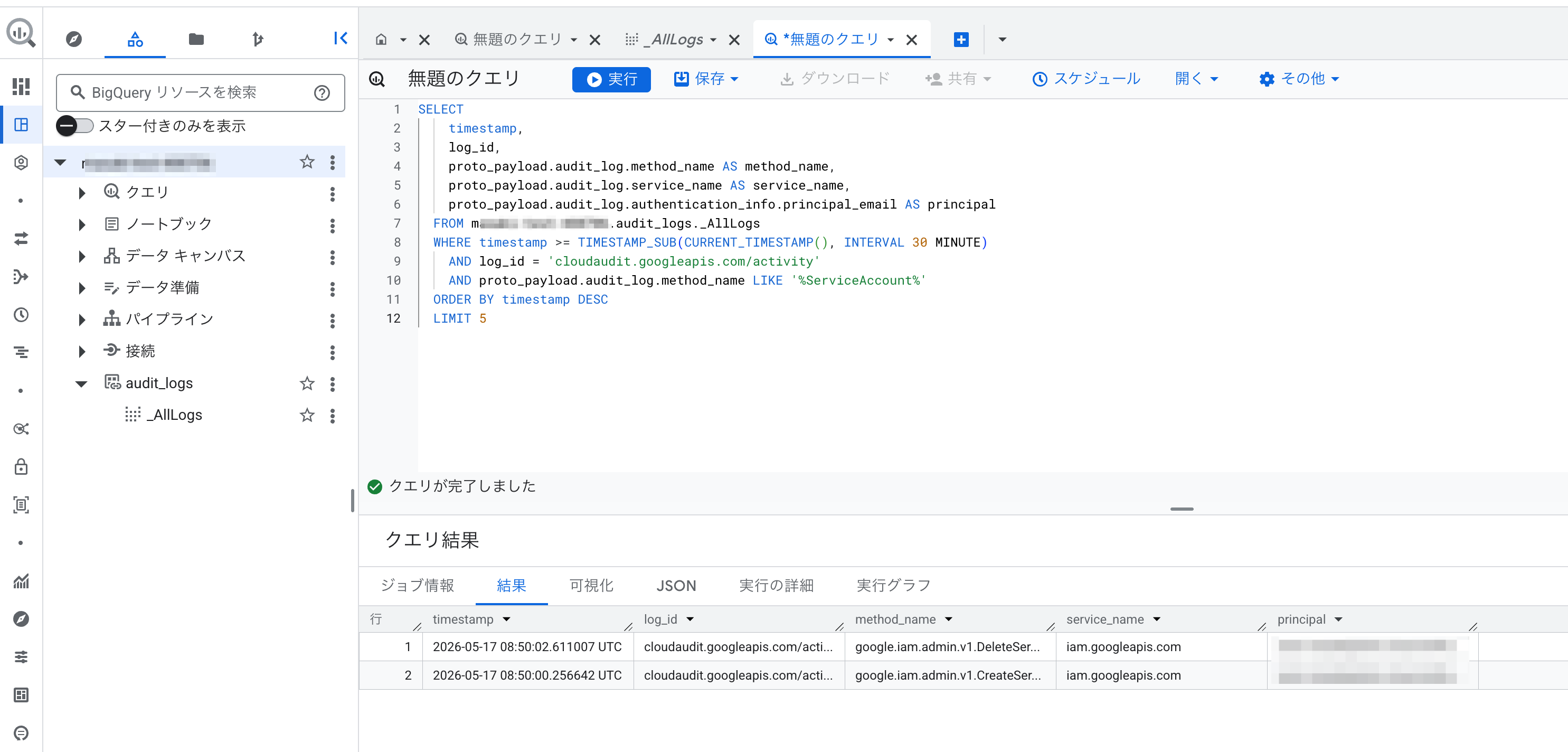This screenshot has width=1568, height=752.
Task: Click the スケジュール button
Action: tap(1086, 79)
